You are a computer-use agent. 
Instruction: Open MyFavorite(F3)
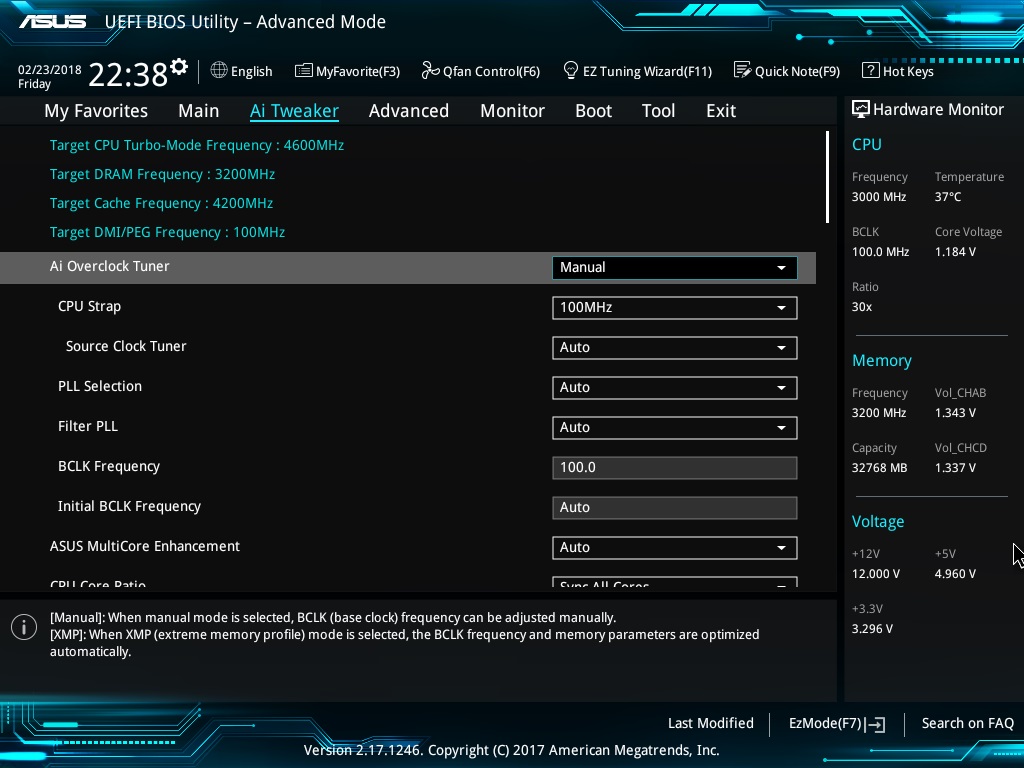(347, 71)
